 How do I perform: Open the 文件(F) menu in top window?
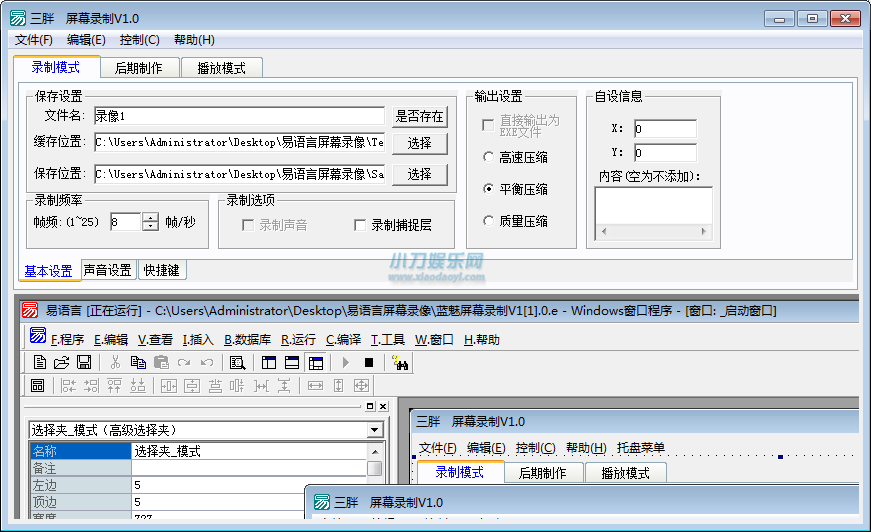click(34, 40)
